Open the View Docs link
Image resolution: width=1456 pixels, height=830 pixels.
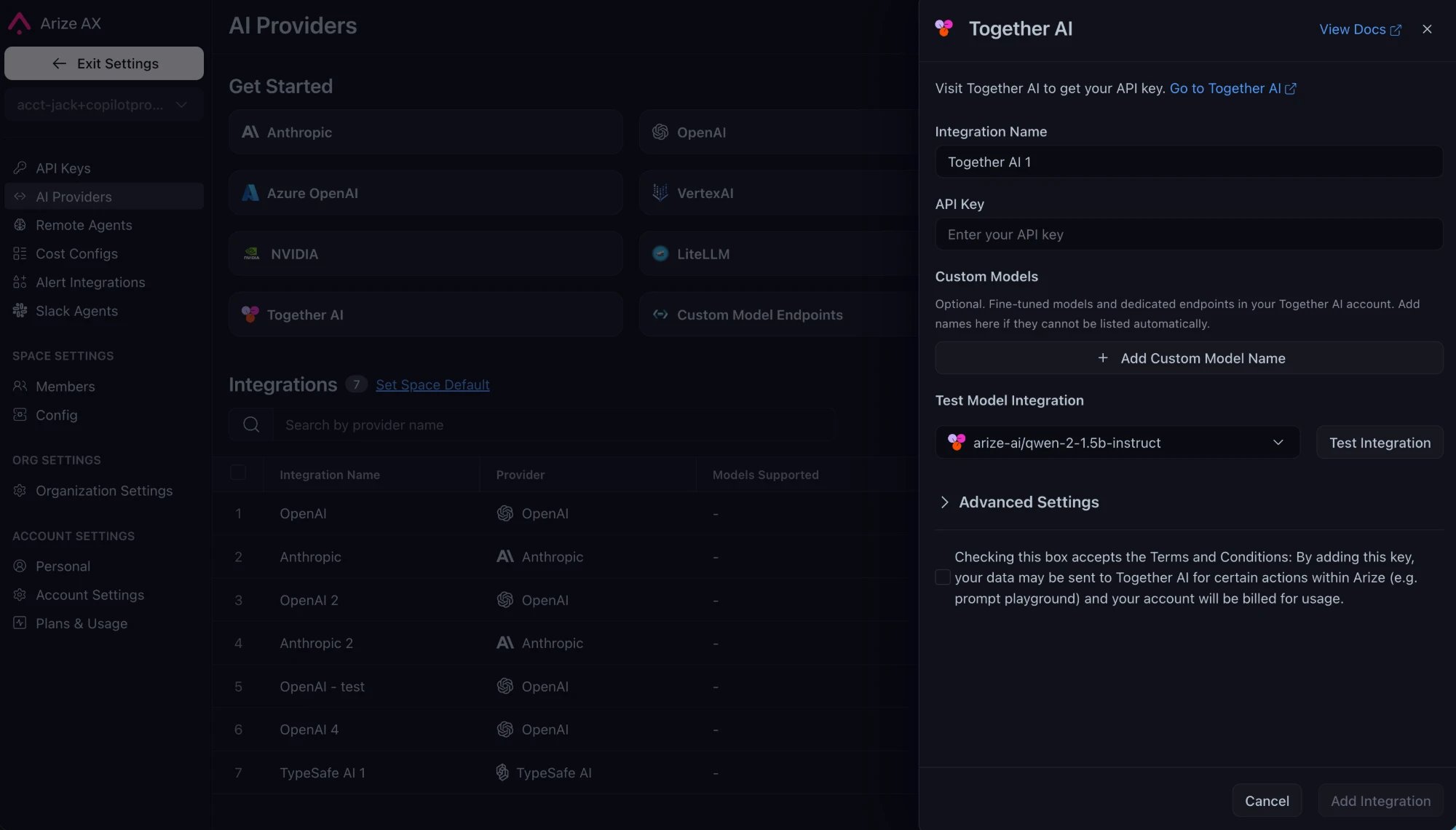[x=1360, y=29]
